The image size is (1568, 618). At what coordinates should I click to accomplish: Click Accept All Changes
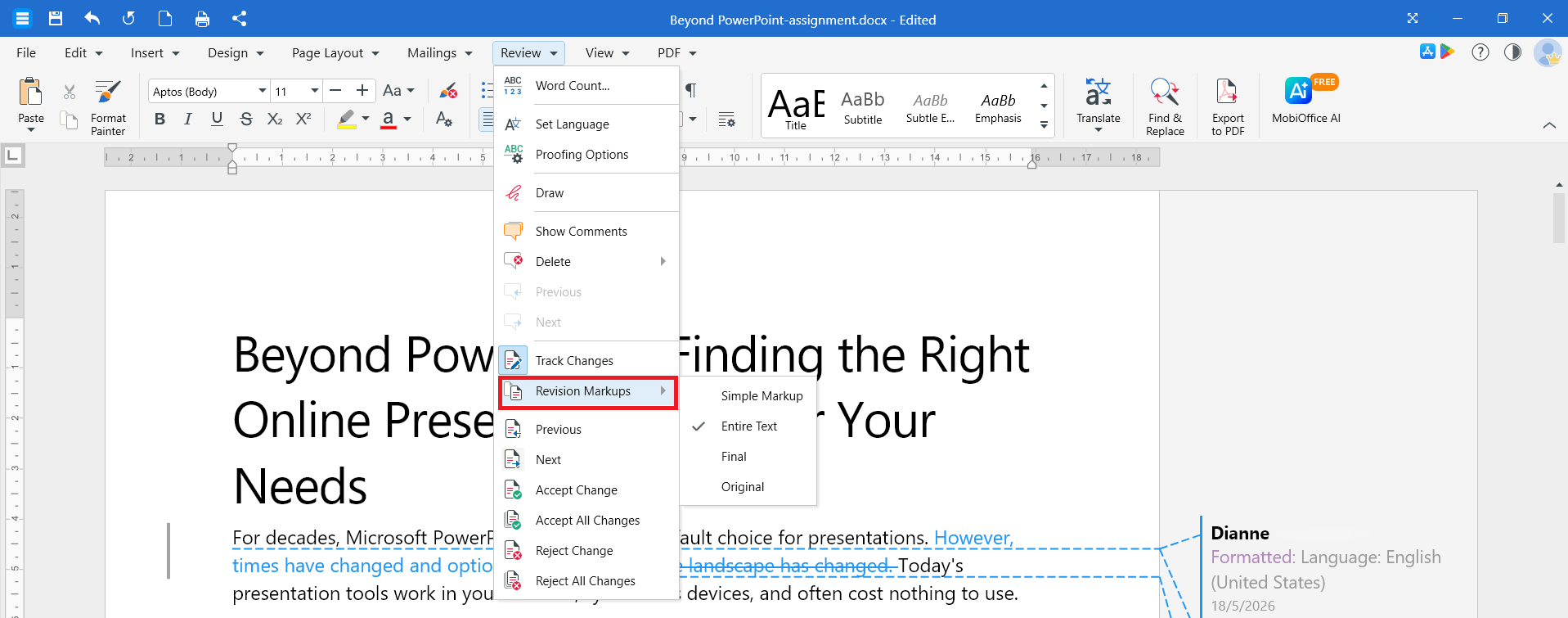click(588, 521)
